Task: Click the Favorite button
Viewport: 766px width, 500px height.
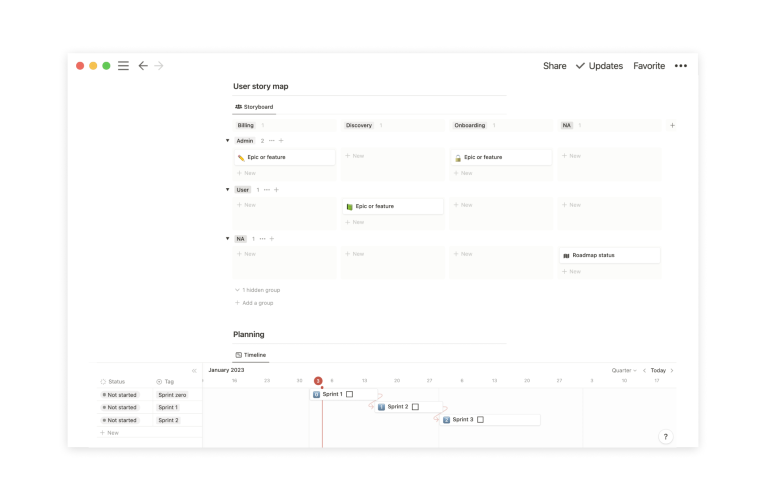Action: [x=649, y=65]
